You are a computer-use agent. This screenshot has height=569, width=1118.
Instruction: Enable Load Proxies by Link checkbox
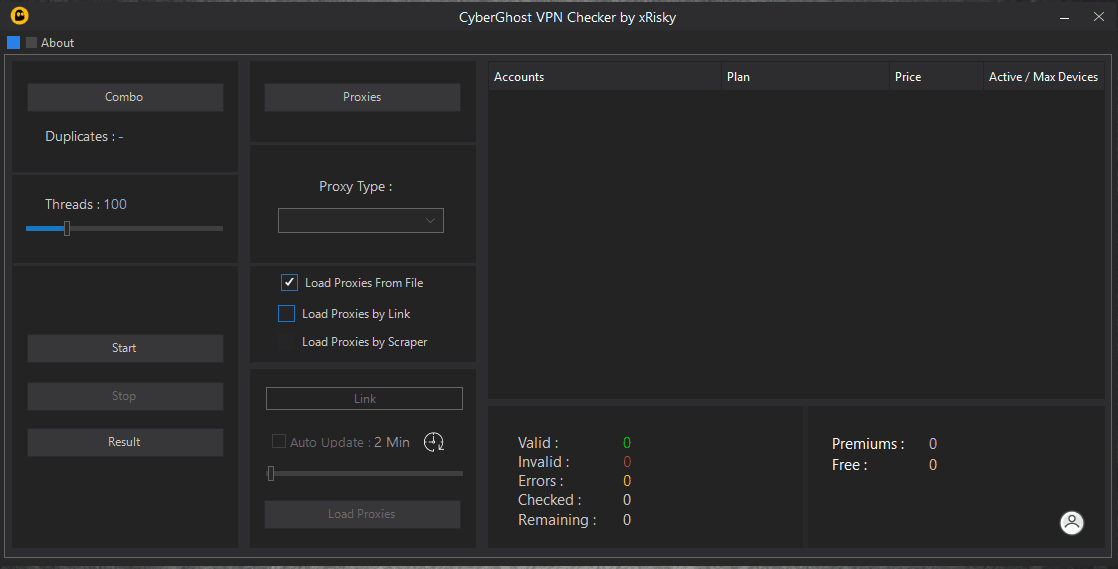287,314
